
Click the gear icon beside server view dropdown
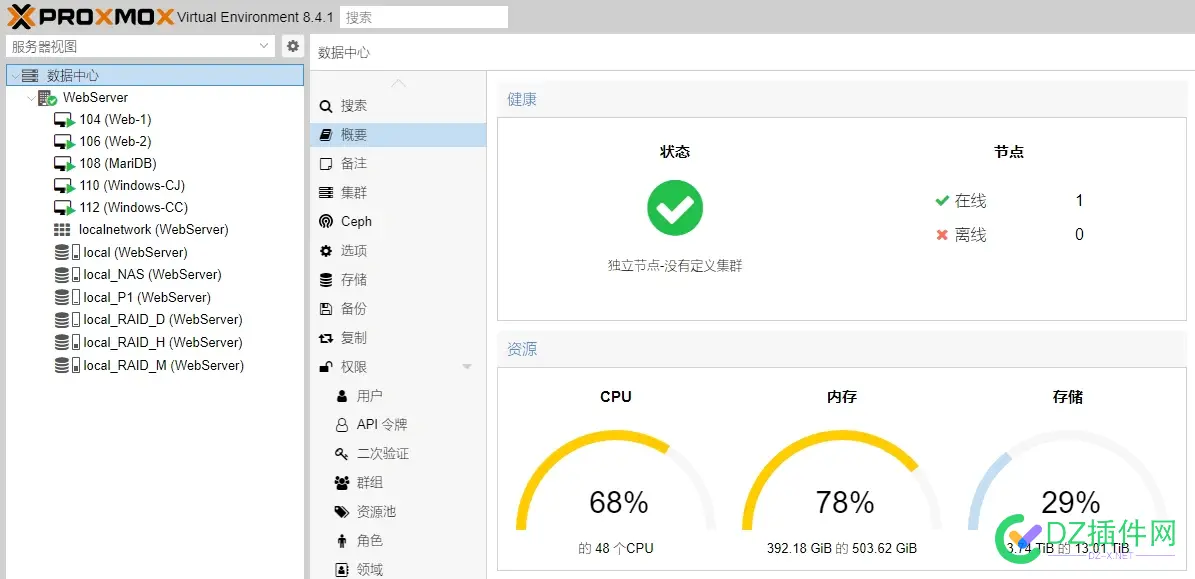(293, 46)
